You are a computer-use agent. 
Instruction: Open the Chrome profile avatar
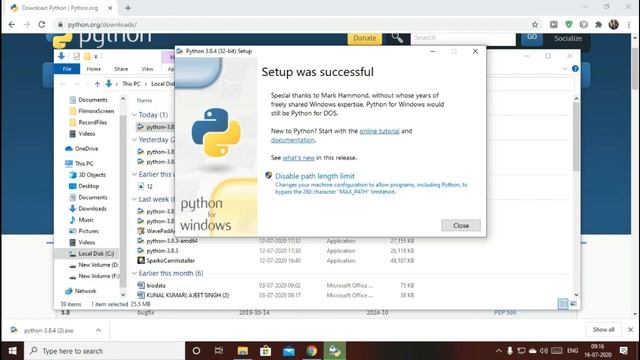point(613,24)
